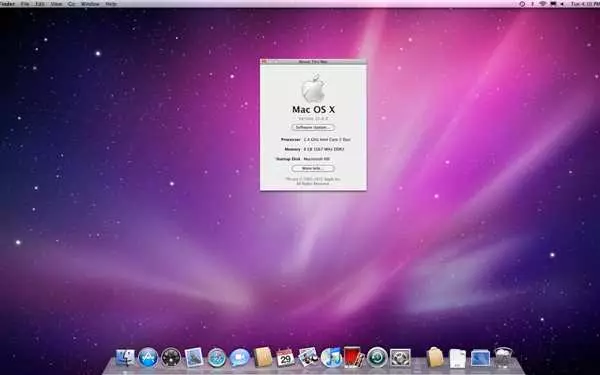This screenshot has width=600, height=375.
Task: Open the Window menu
Action: click(90, 4)
